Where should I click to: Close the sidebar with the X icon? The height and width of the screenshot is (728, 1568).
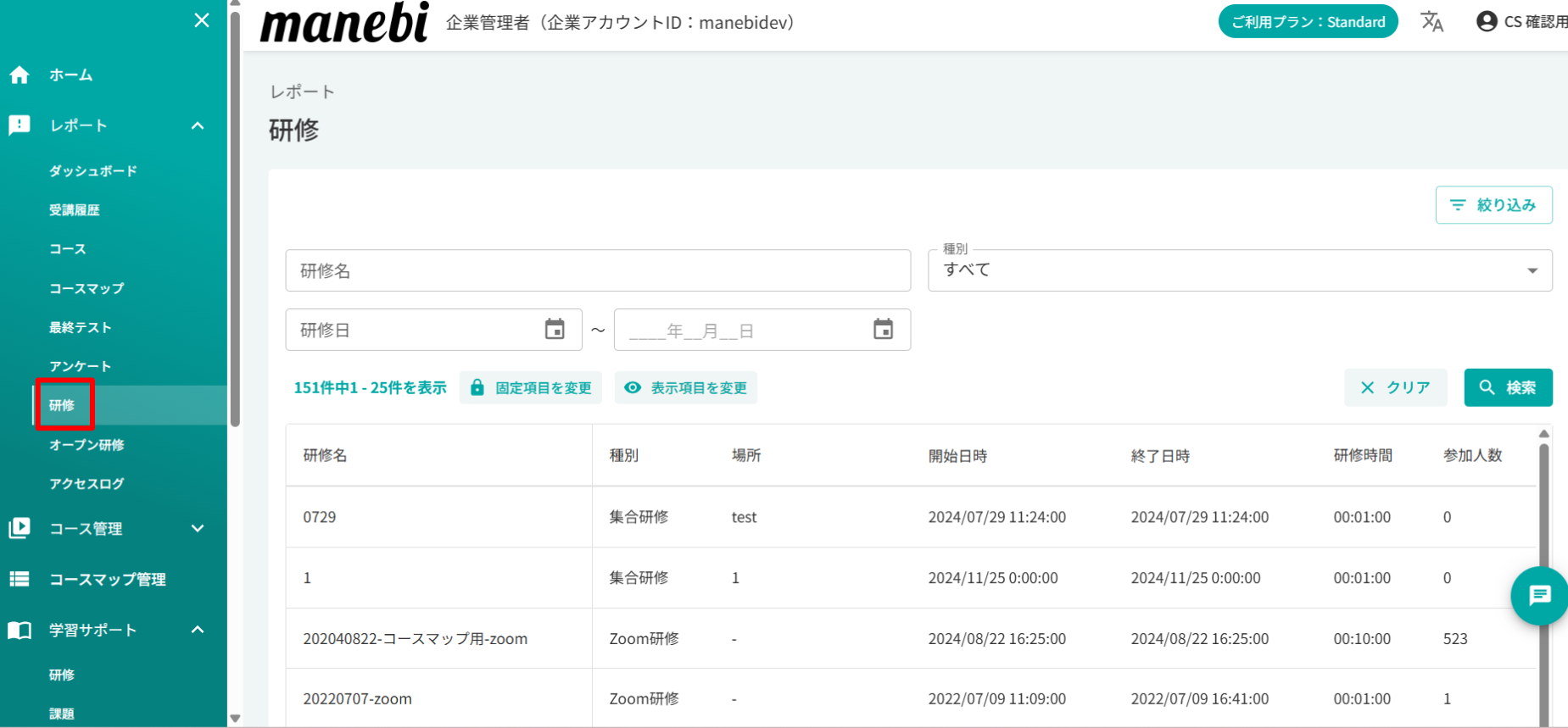point(202,20)
